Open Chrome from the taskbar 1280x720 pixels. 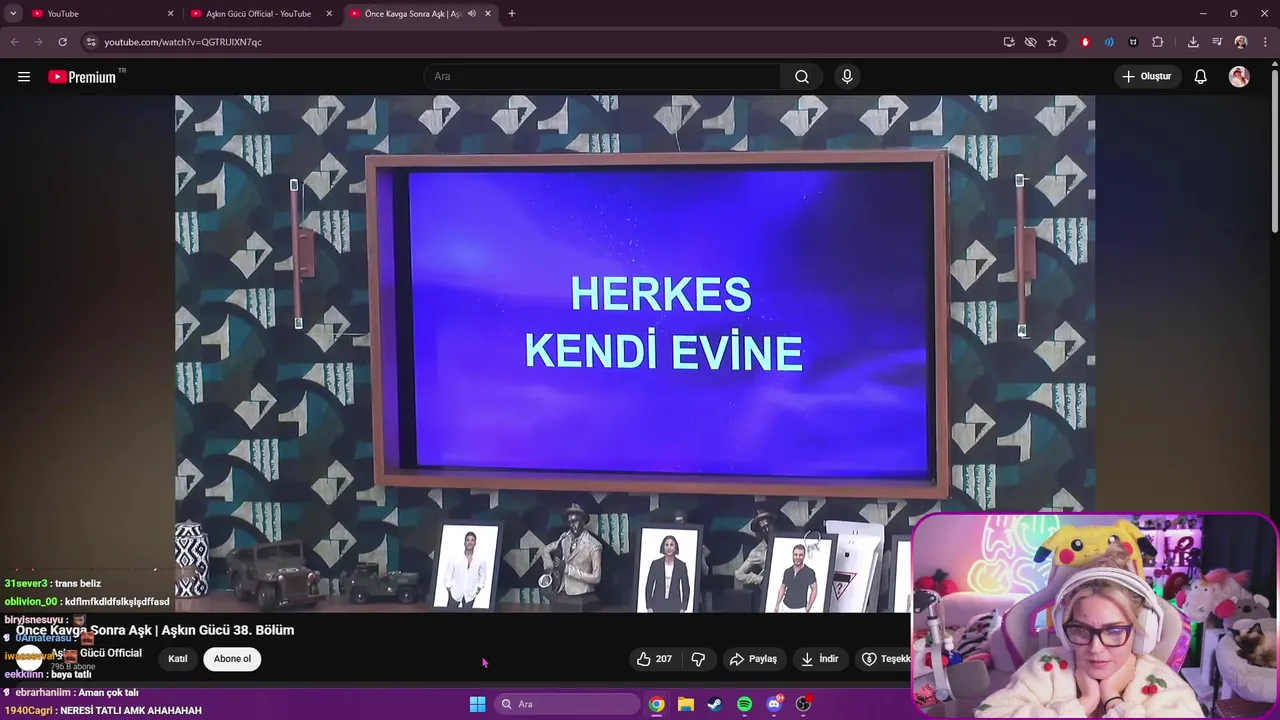(656, 704)
